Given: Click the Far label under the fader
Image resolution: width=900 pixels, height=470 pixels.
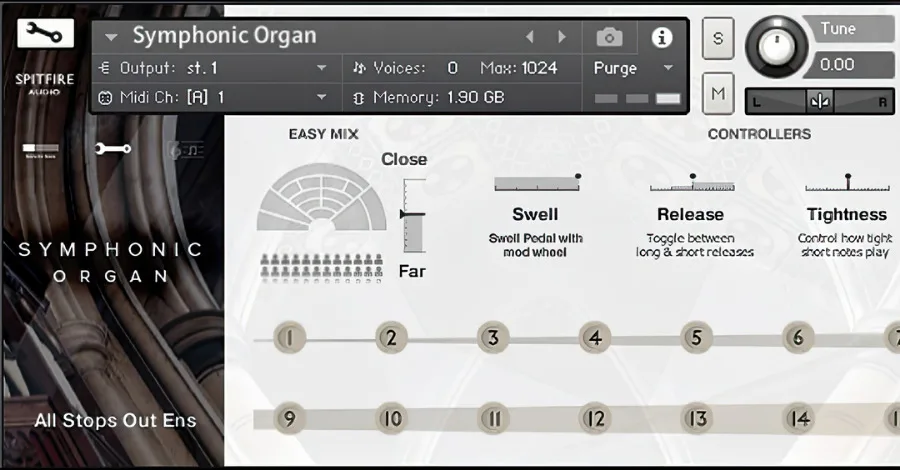Looking at the screenshot, I should coord(412,271).
